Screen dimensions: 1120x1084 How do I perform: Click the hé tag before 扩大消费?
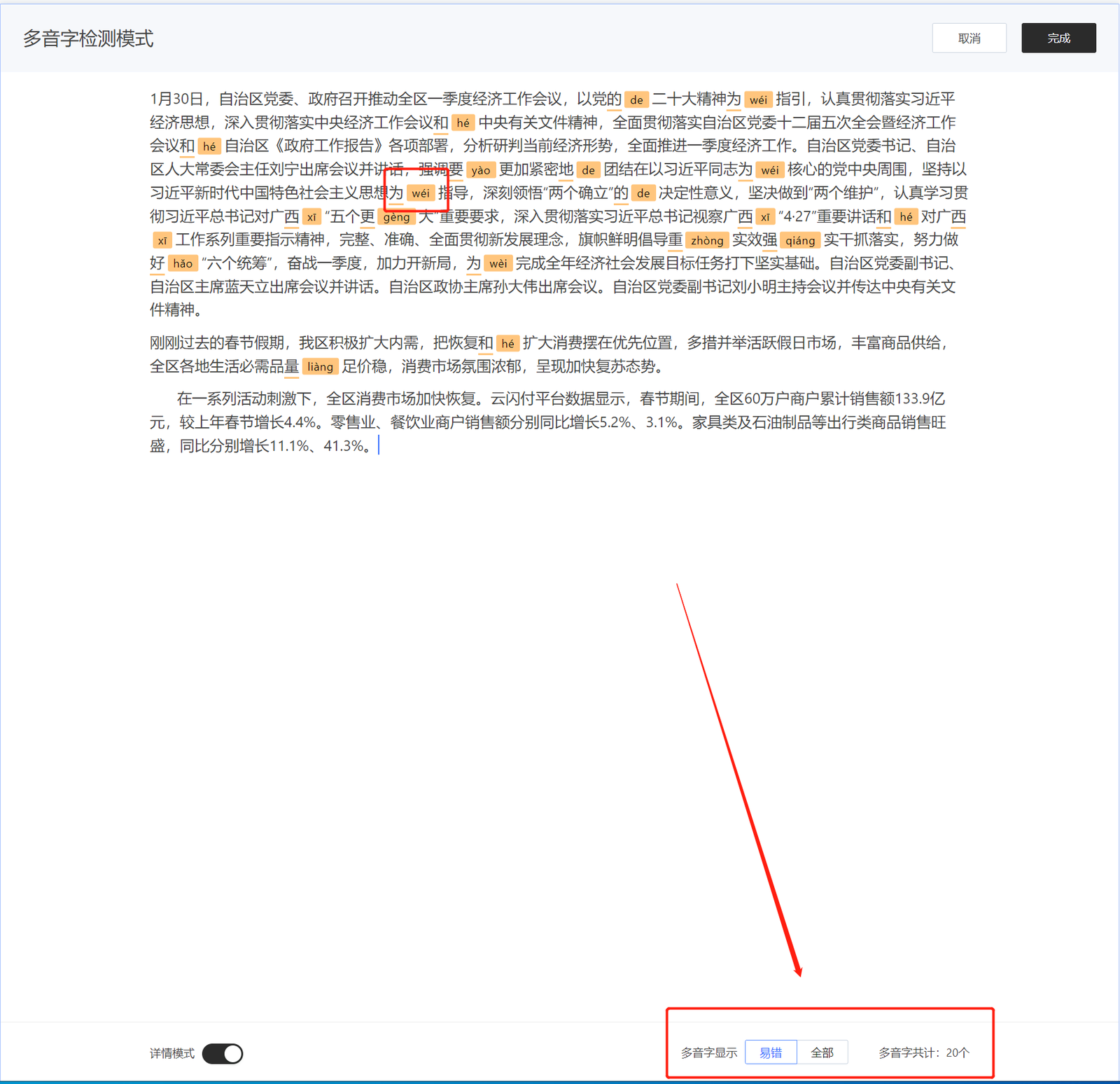coord(507,344)
